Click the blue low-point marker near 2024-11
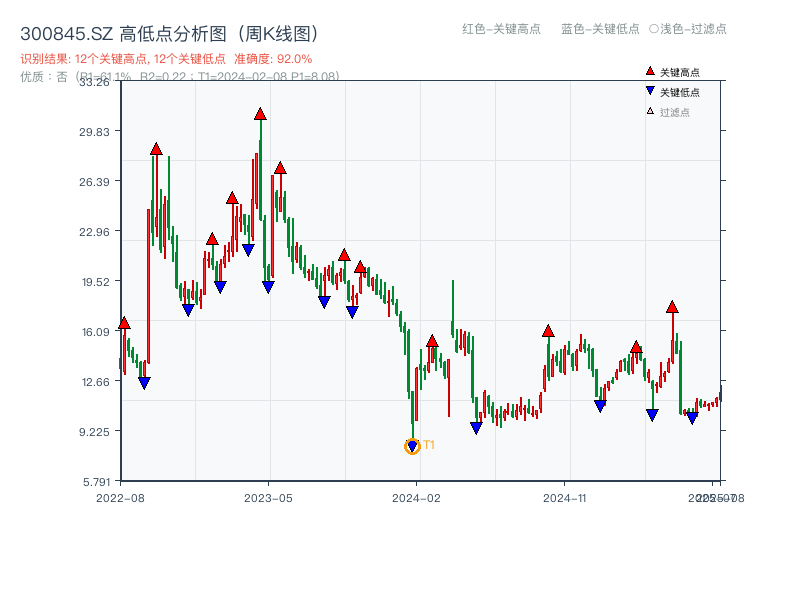Viewport: 800px width, 600px height. (x=601, y=404)
